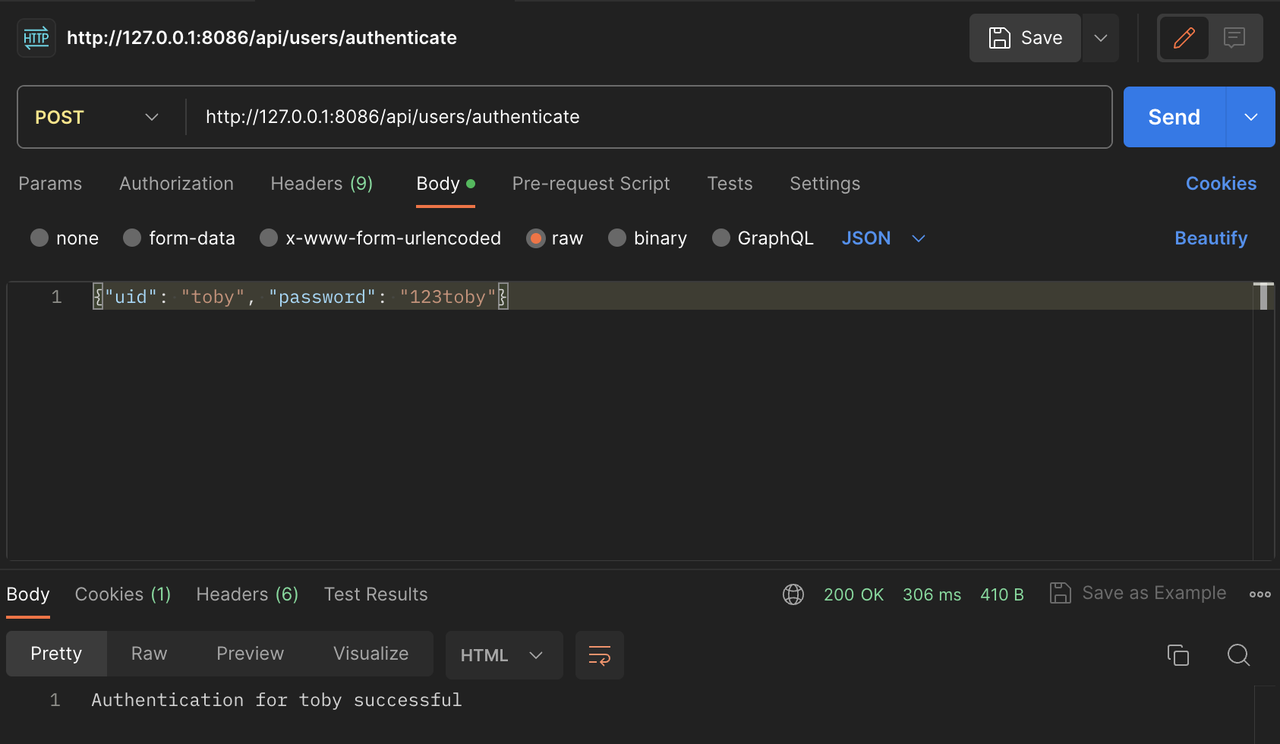1280x744 pixels.
Task: Click the request URL input field
Action: [x=650, y=117]
